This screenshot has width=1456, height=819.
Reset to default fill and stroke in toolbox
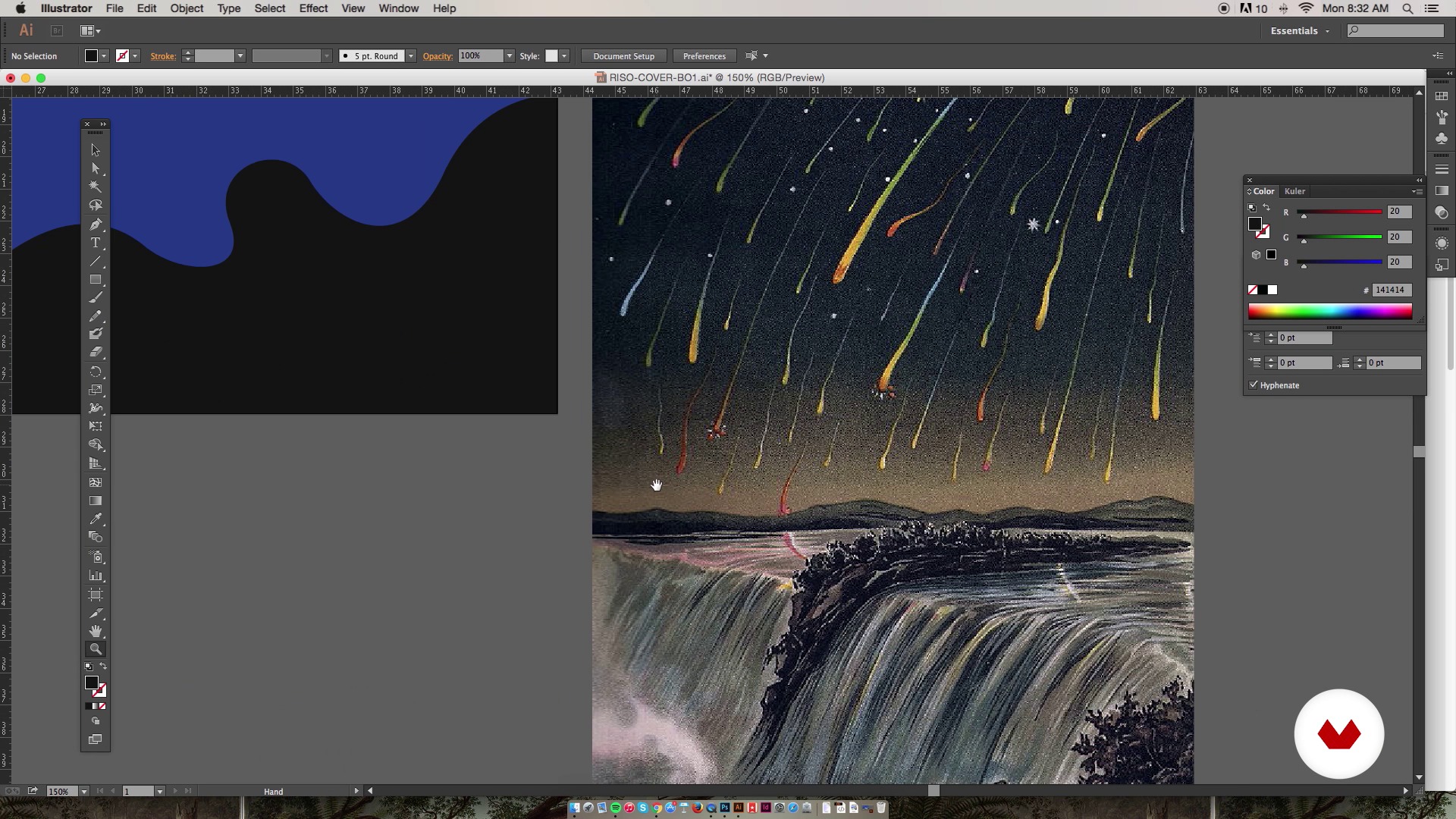(89, 667)
